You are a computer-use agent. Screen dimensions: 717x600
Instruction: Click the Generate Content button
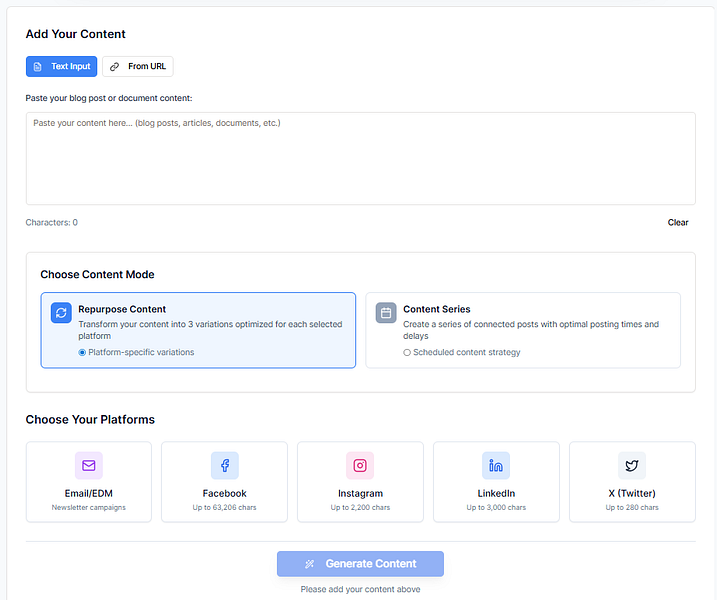[x=360, y=564]
